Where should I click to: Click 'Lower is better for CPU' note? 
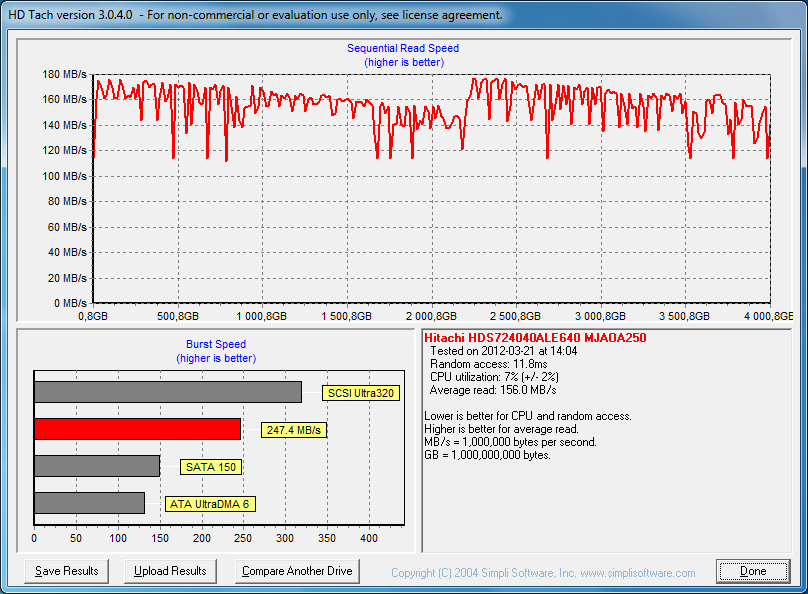[528, 416]
